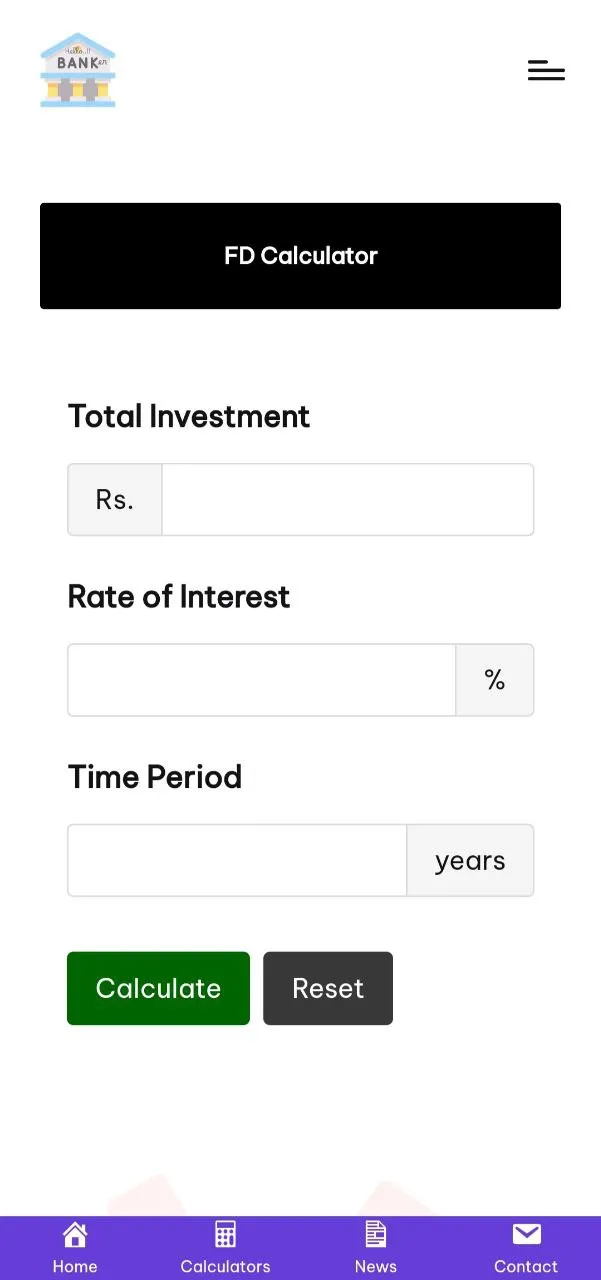Screen dimensions: 601x1280
Task: Tap the Bank logo icon
Action: click(x=78, y=70)
